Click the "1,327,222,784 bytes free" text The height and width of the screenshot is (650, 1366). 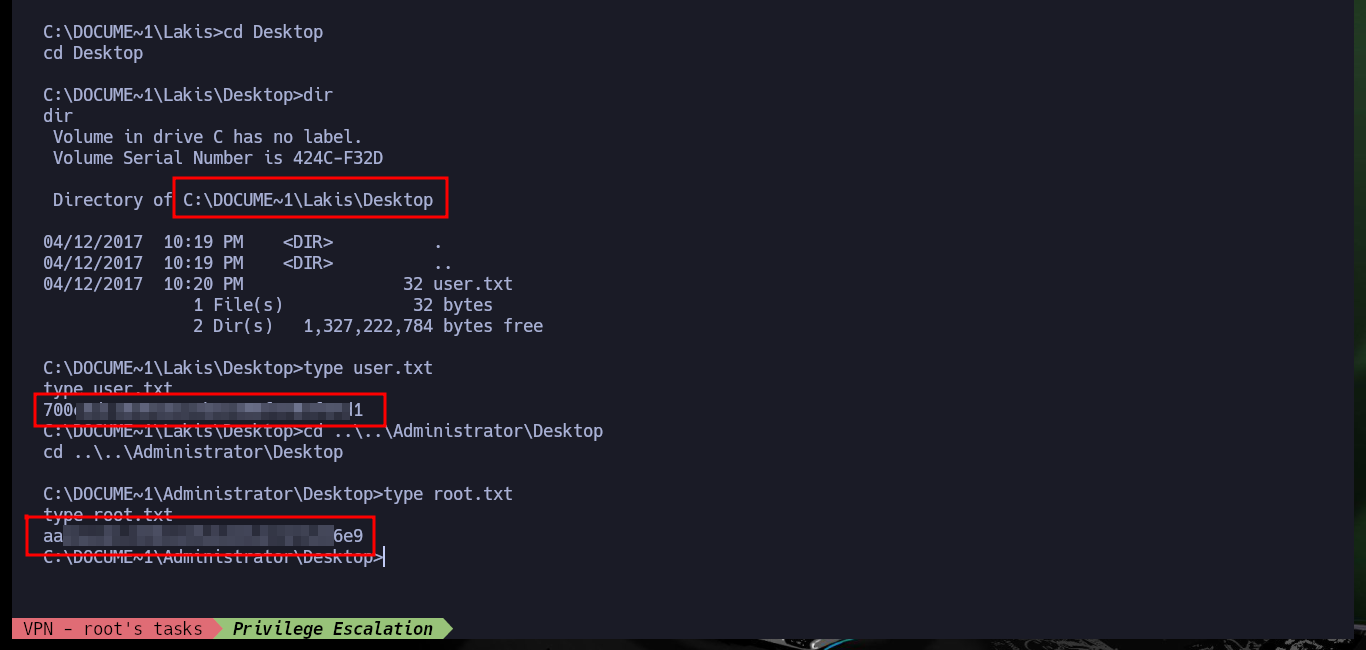423,326
